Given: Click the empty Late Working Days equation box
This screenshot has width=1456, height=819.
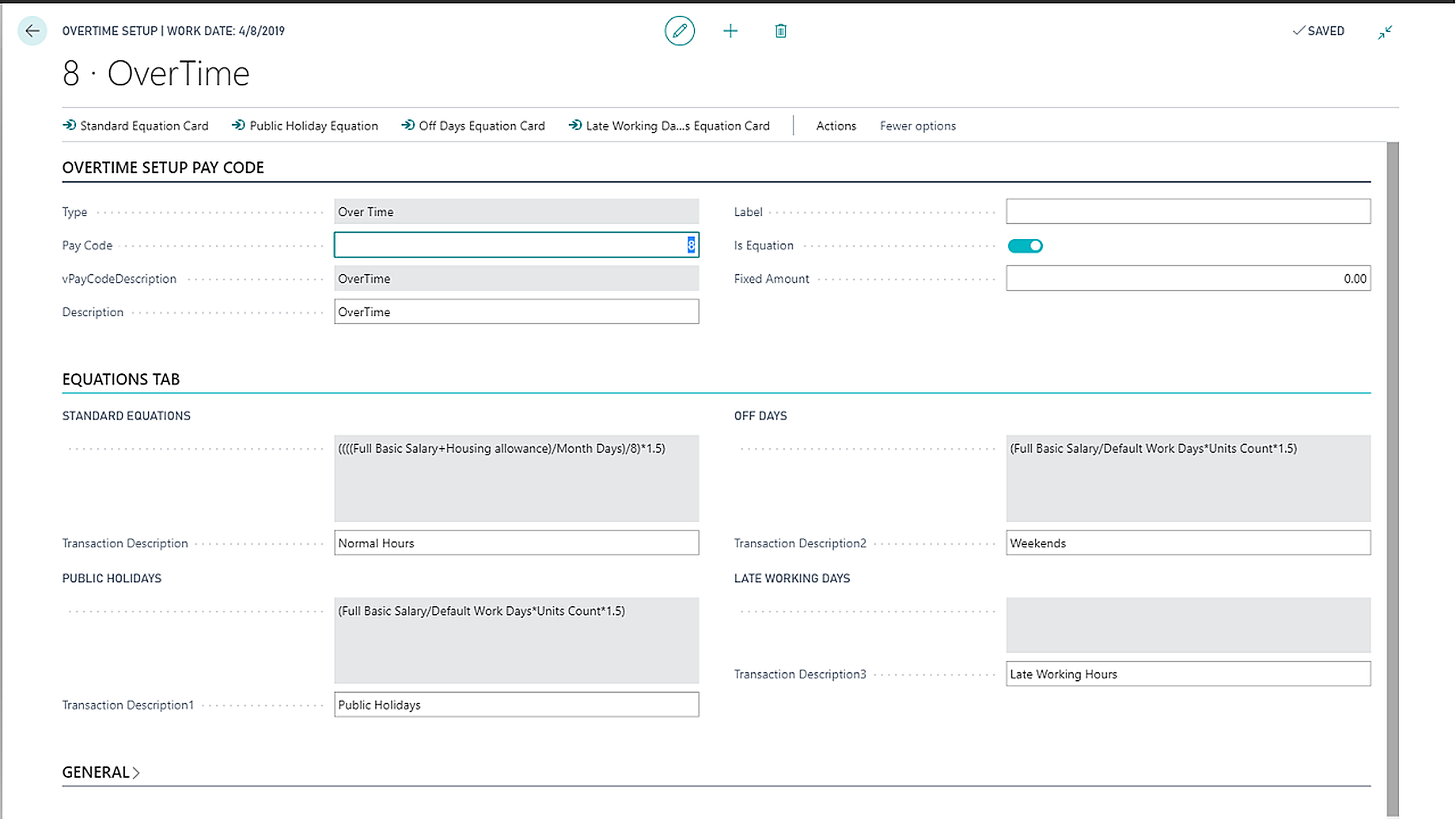Looking at the screenshot, I should (x=1188, y=624).
